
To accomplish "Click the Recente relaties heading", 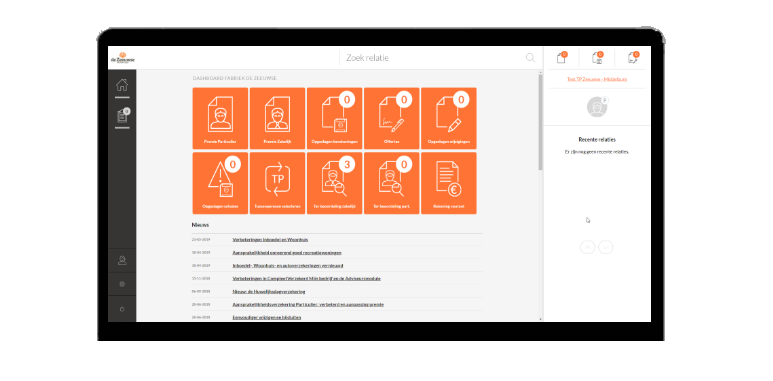I will (x=597, y=139).
